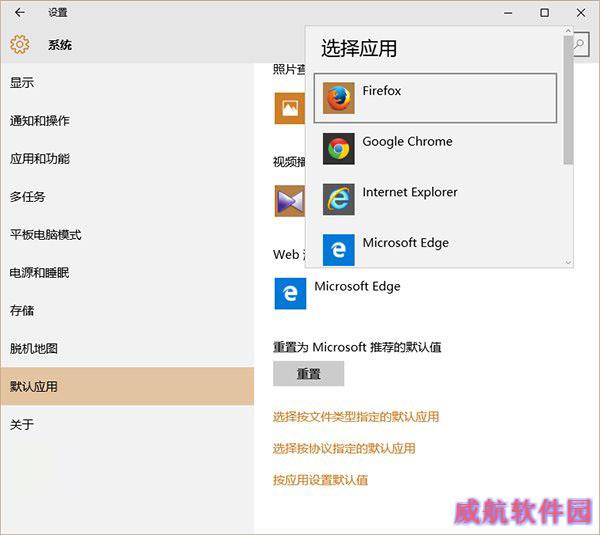Click the photo viewer app icon
The image size is (600, 535).
(x=290, y=108)
